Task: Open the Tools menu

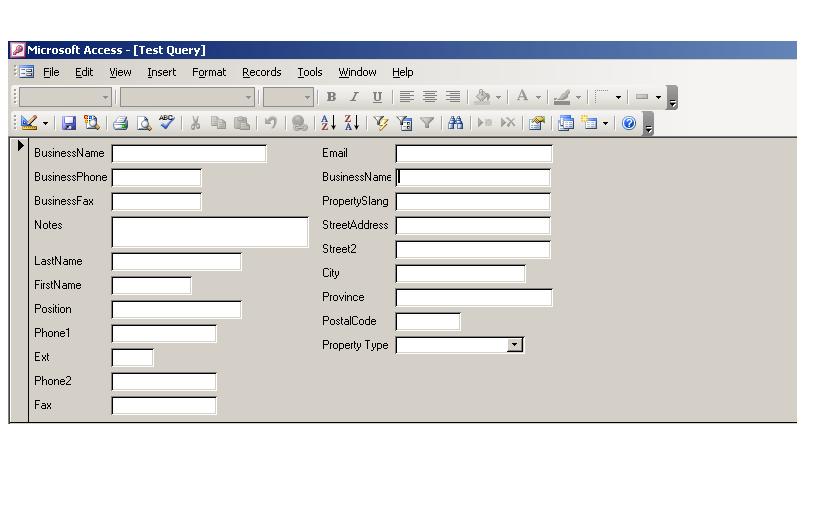Action: [x=310, y=72]
